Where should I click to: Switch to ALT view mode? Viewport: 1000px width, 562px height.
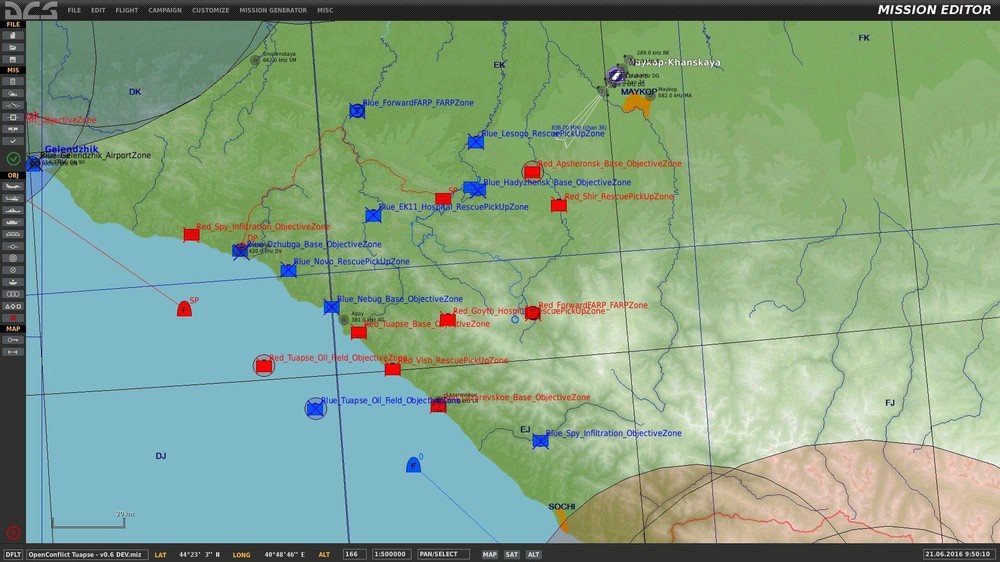point(534,554)
